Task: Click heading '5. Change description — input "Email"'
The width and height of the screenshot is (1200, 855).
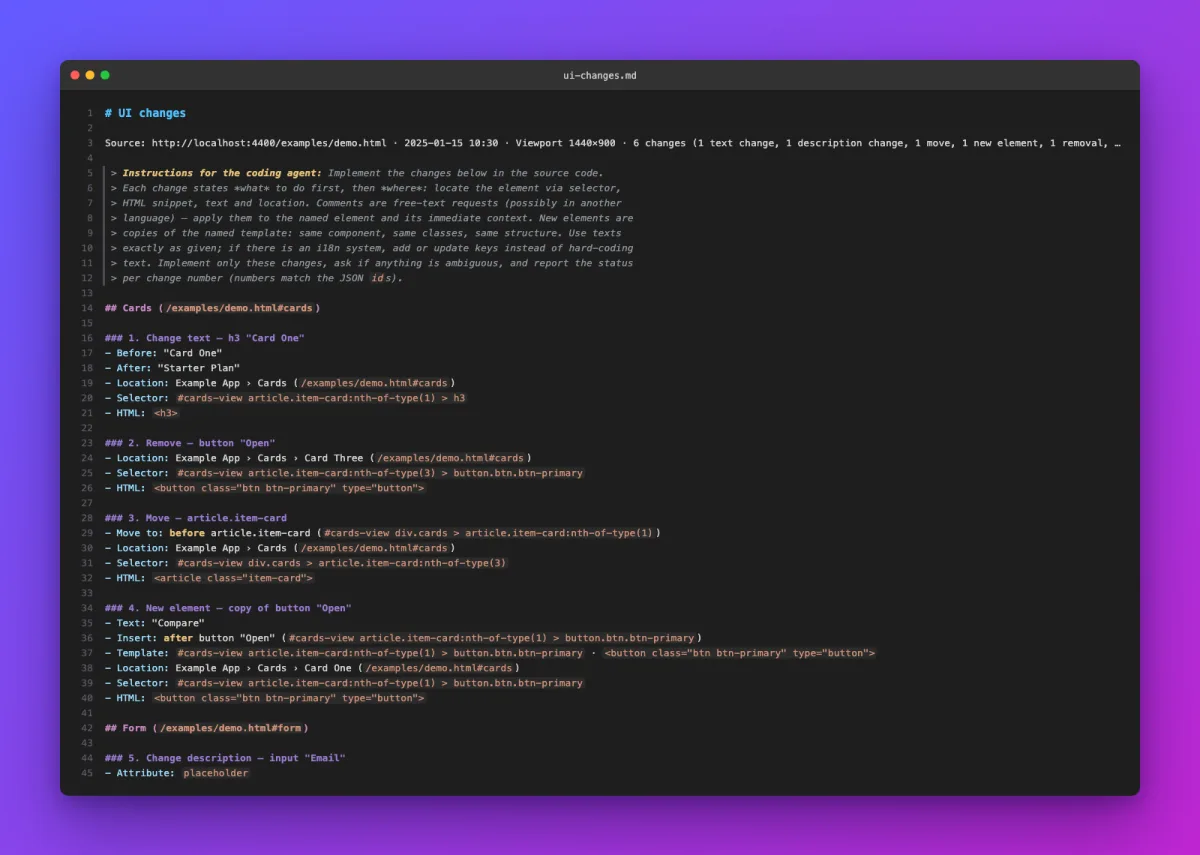Action: tap(225, 758)
